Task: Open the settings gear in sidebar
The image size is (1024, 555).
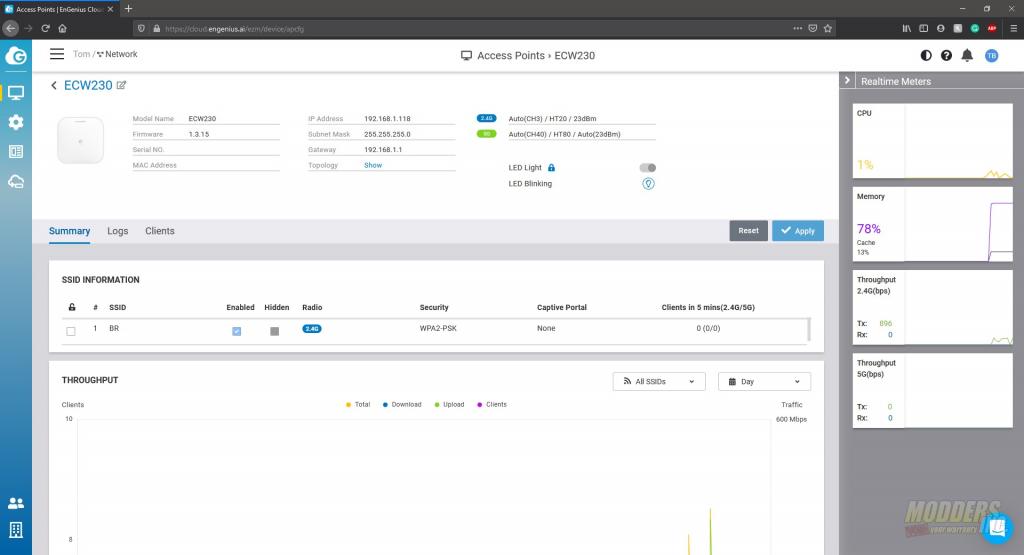Action: tap(16, 122)
